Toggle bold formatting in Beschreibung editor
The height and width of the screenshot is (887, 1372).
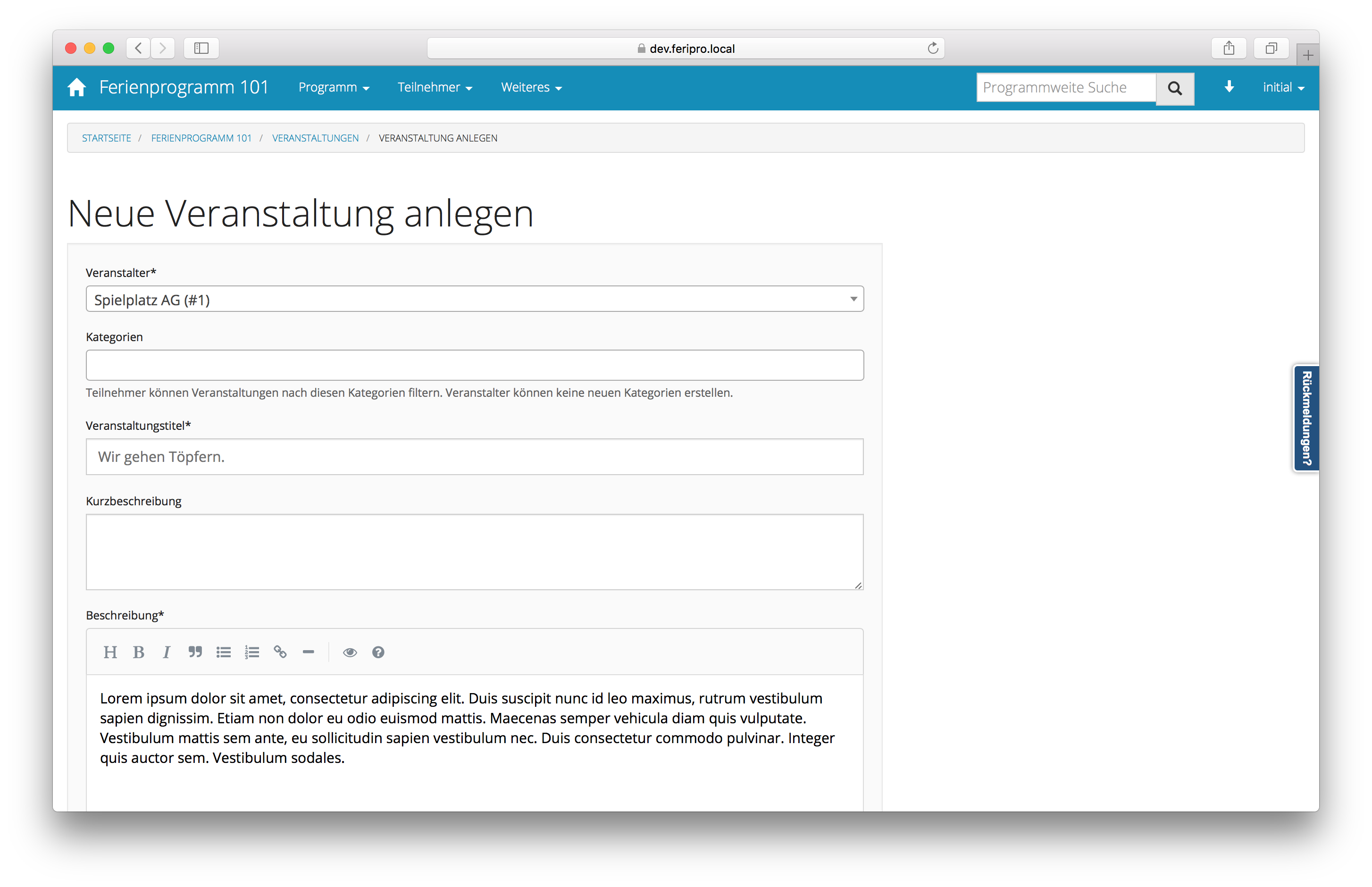click(138, 652)
